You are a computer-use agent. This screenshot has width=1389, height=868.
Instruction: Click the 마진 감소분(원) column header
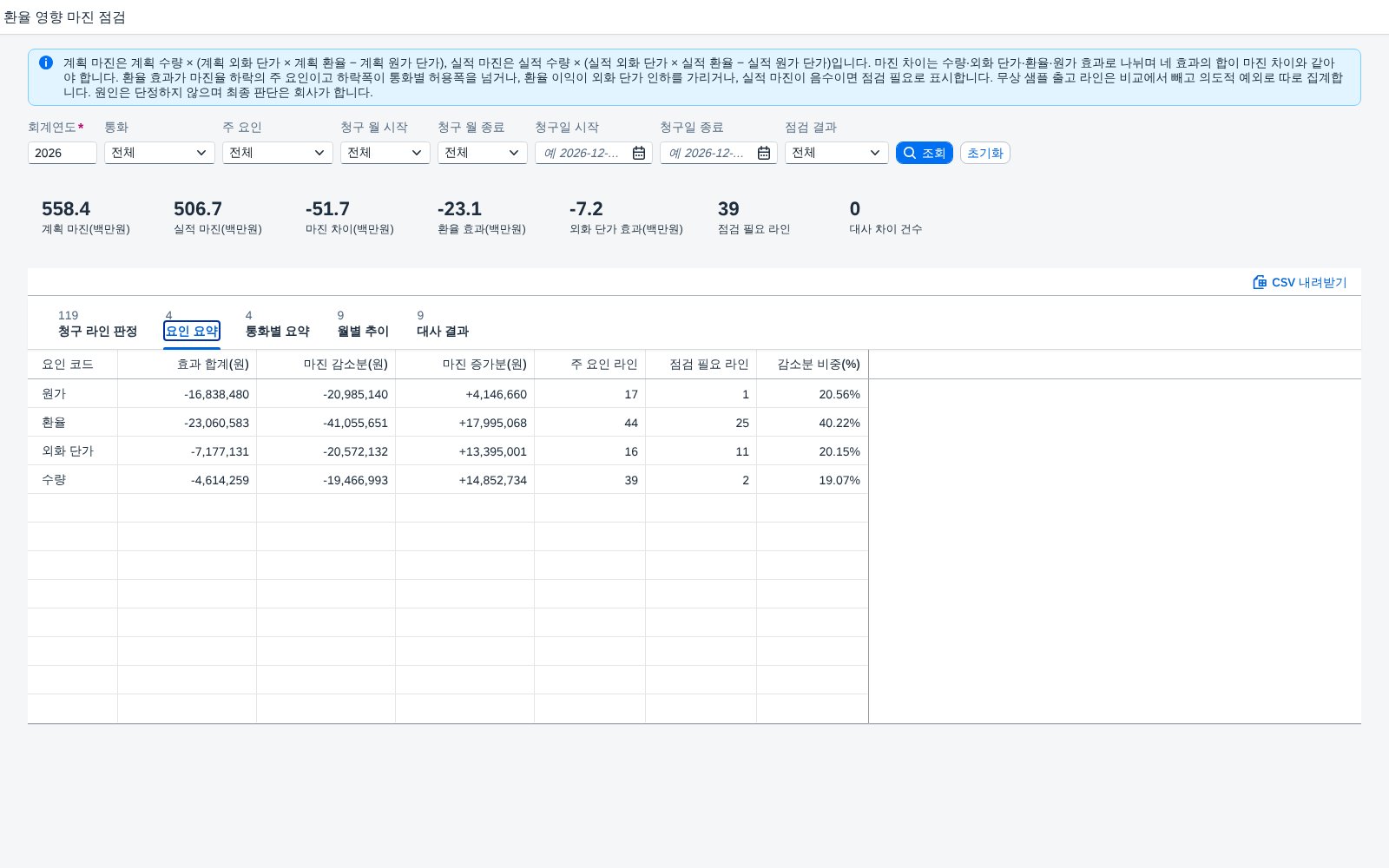click(326, 365)
